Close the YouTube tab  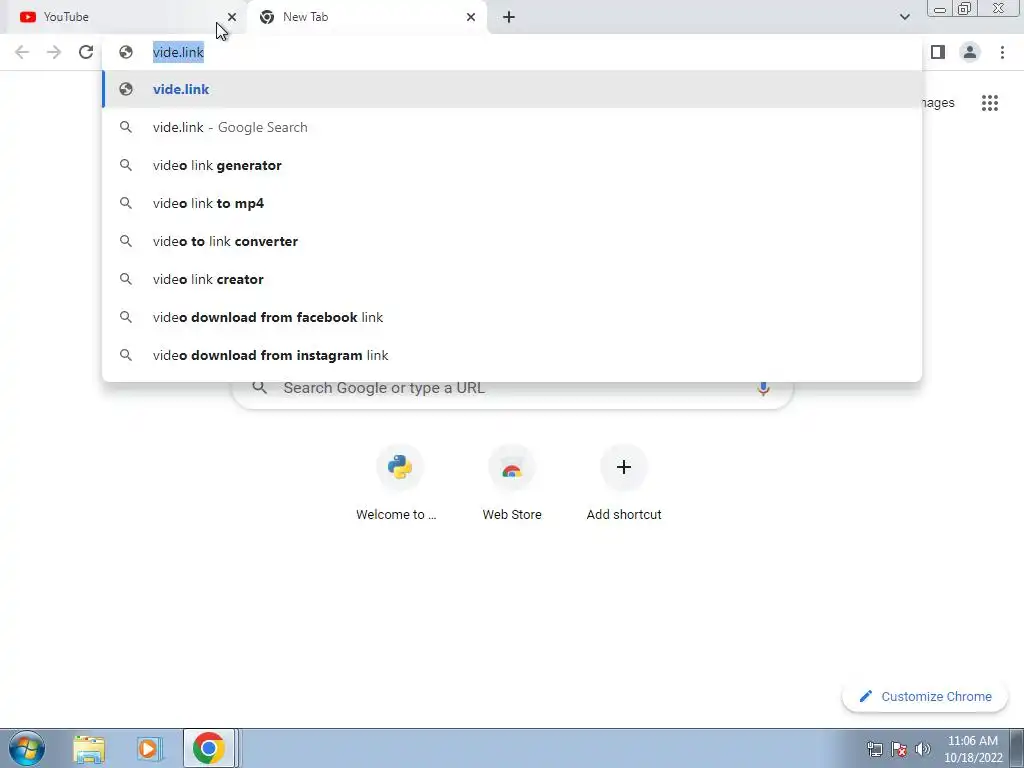tap(232, 17)
